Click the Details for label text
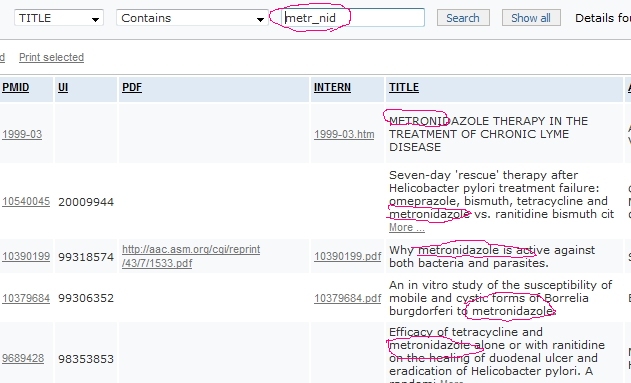 click(x=603, y=18)
